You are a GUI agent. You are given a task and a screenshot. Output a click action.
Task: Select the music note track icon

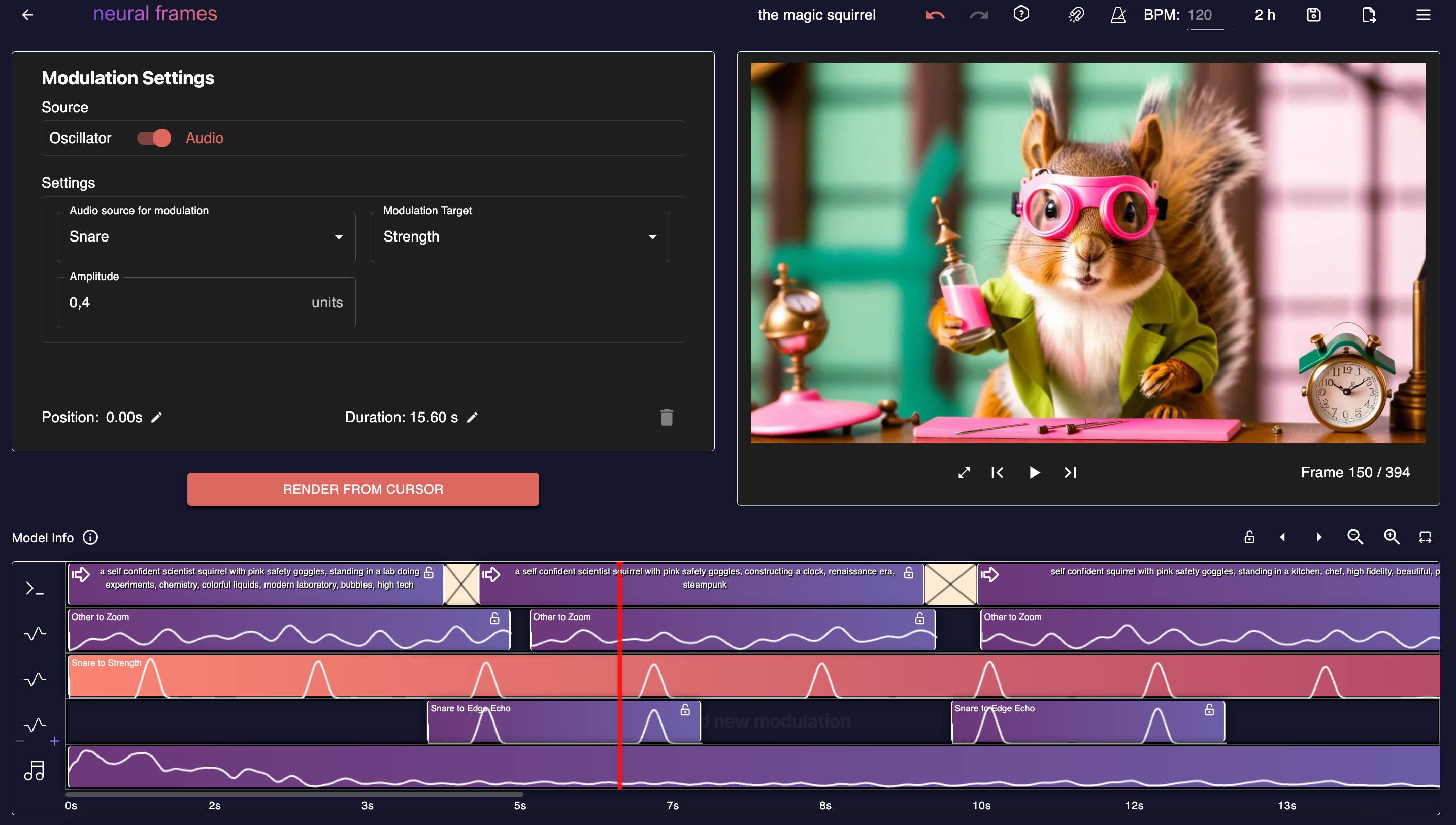(35, 770)
